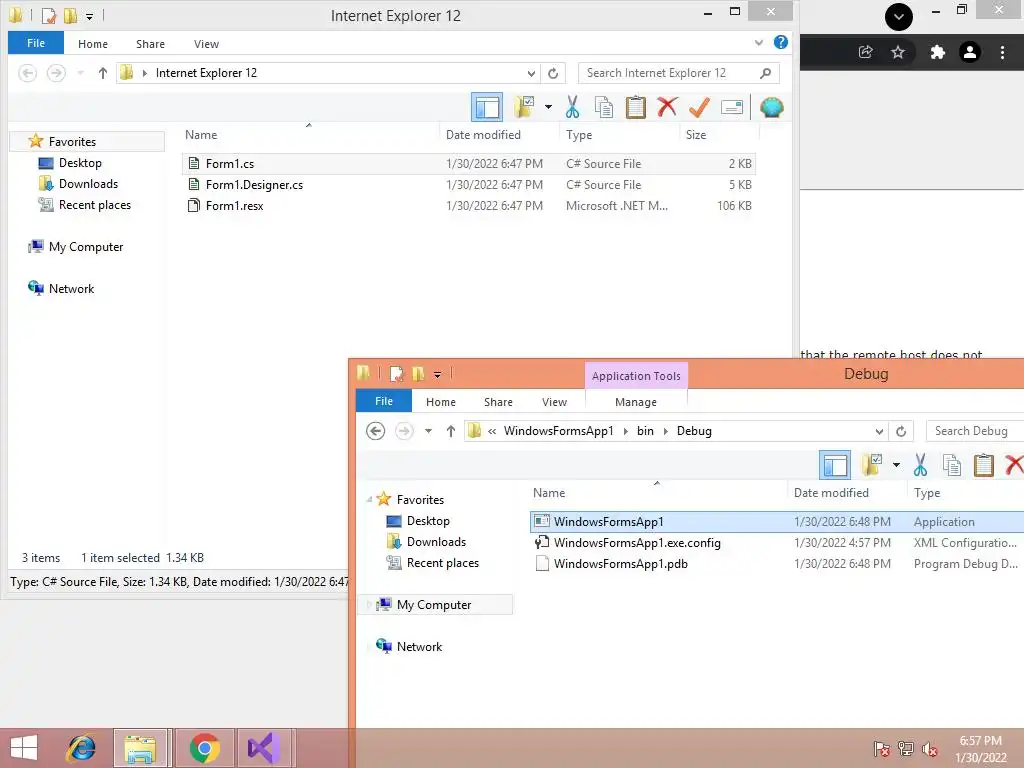Click the search magnifier icon in Internet Explorer 12 window
This screenshot has width=1024, height=768.
point(765,73)
